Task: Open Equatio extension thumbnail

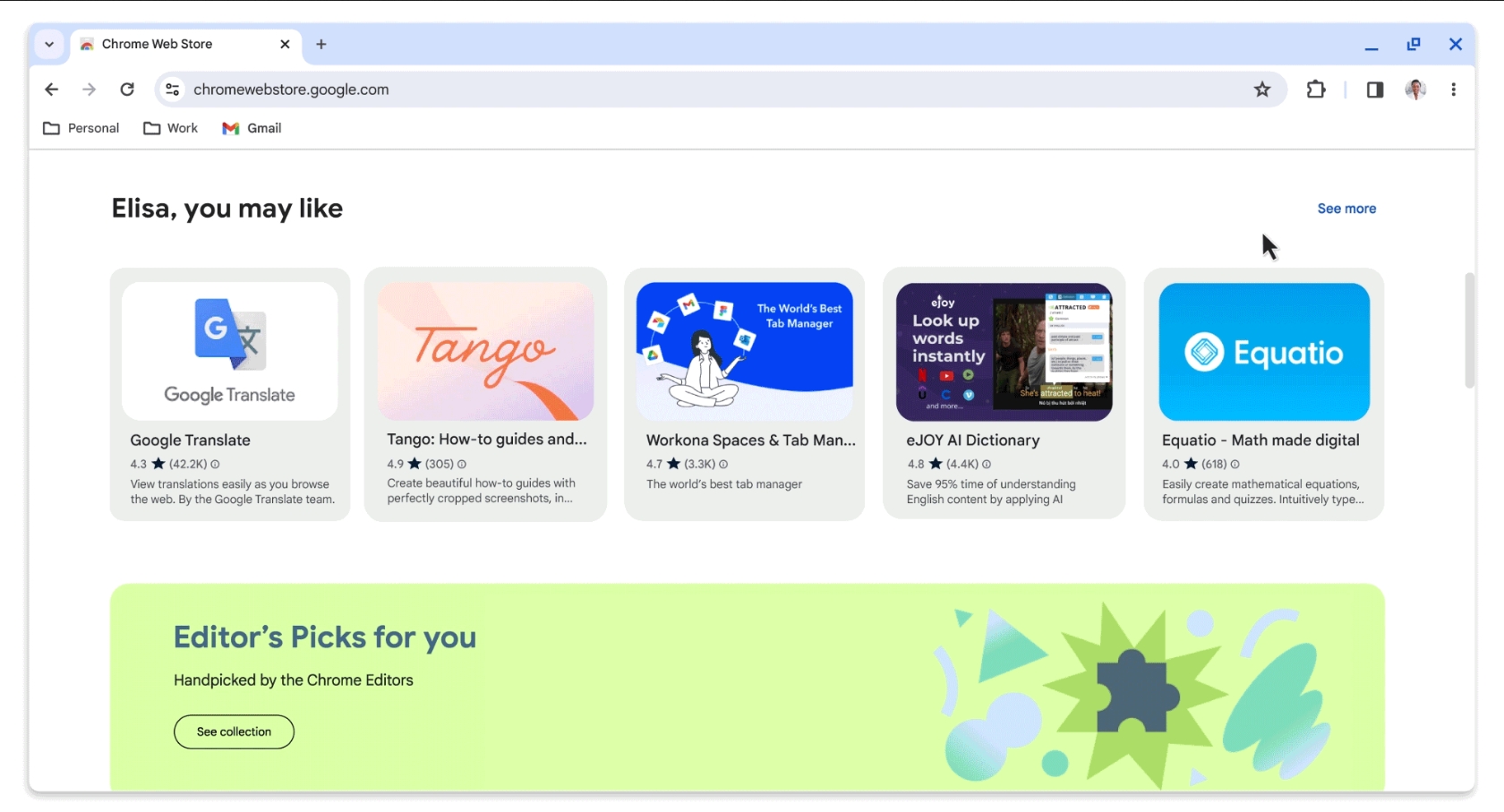Action: click(x=1264, y=351)
